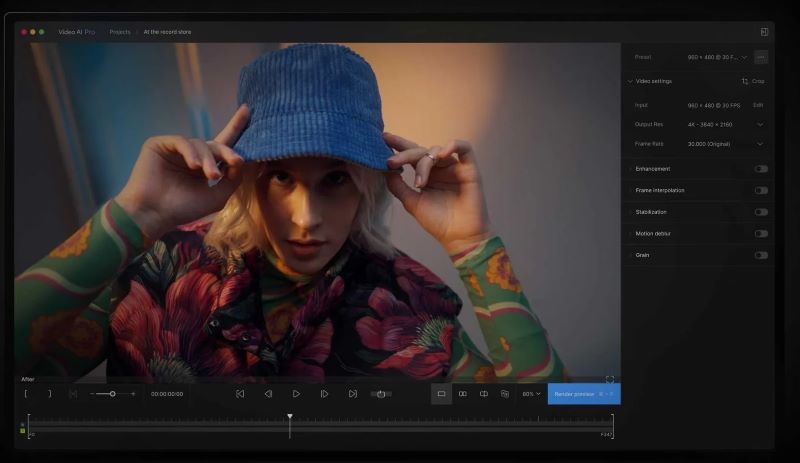
Task: Click the fullscreen preview icon
Action: tap(609, 380)
